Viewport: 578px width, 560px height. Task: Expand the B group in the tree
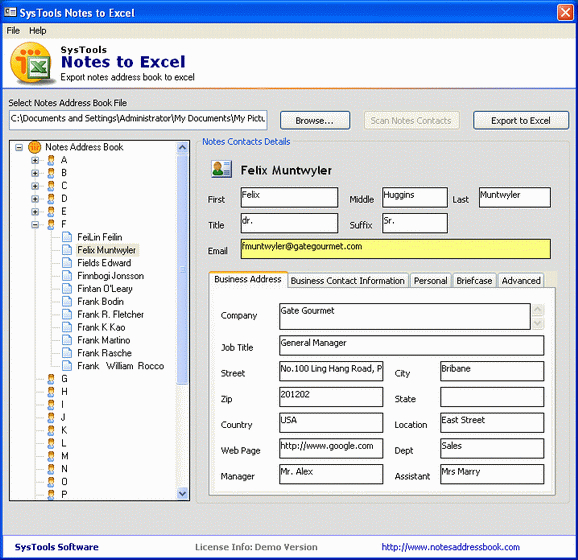pyautogui.click(x=35, y=173)
